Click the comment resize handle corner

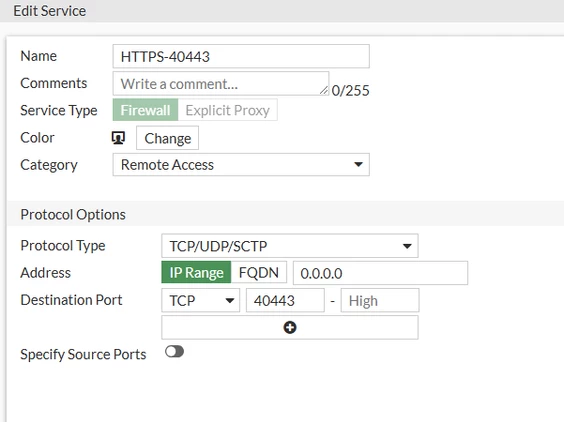point(324,91)
